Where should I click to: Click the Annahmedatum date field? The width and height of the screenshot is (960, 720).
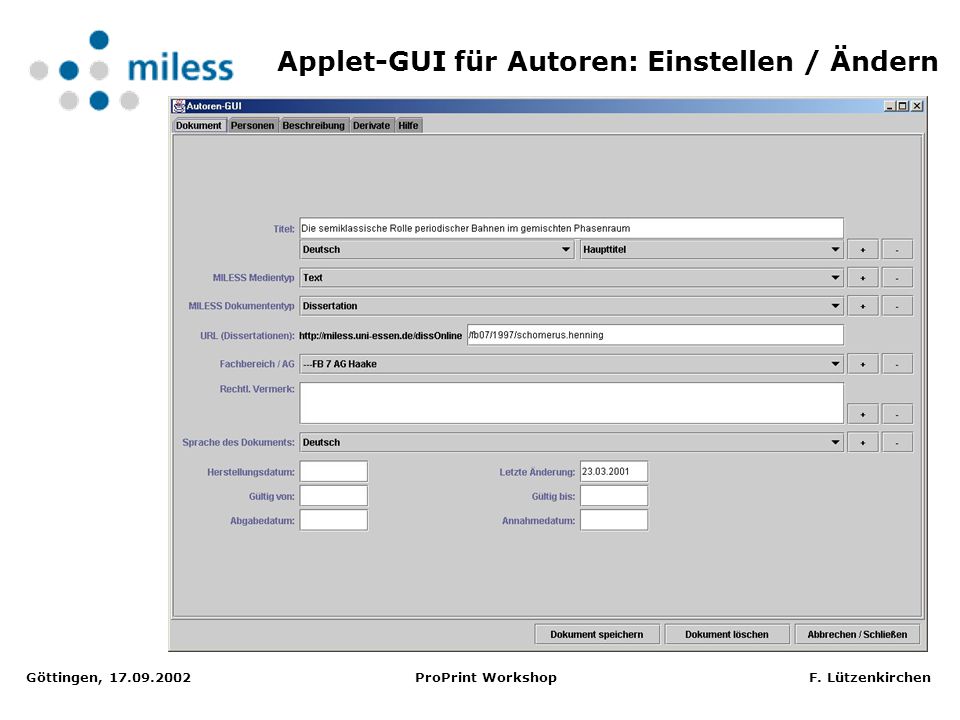613,520
